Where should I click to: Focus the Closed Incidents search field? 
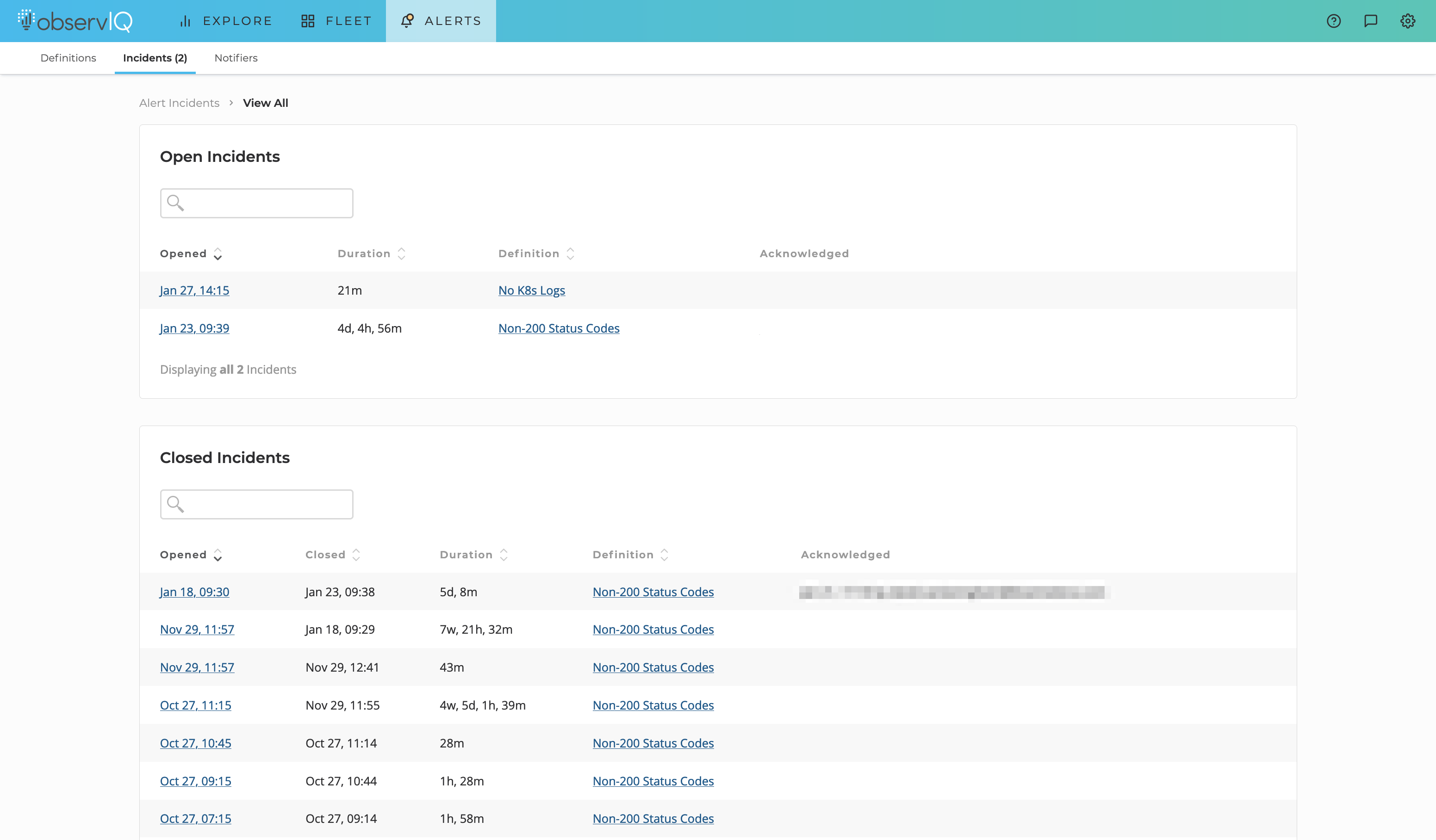[x=268, y=504]
